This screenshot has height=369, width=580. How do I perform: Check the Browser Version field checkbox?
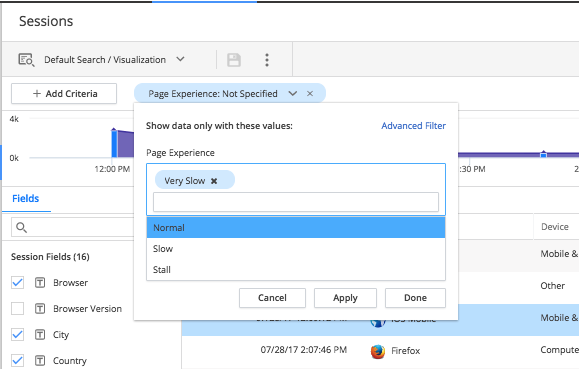[x=17, y=308]
